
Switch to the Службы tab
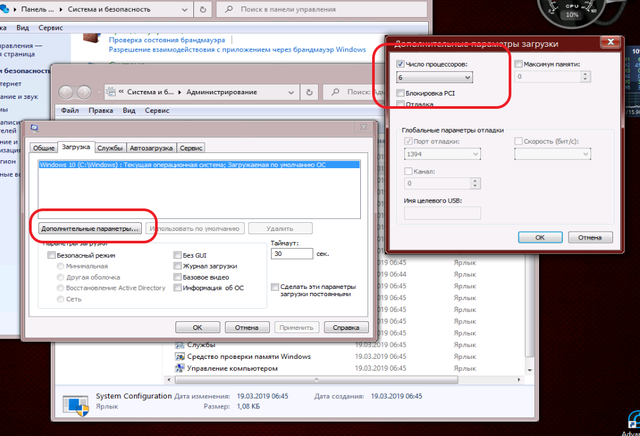[x=110, y=148]
